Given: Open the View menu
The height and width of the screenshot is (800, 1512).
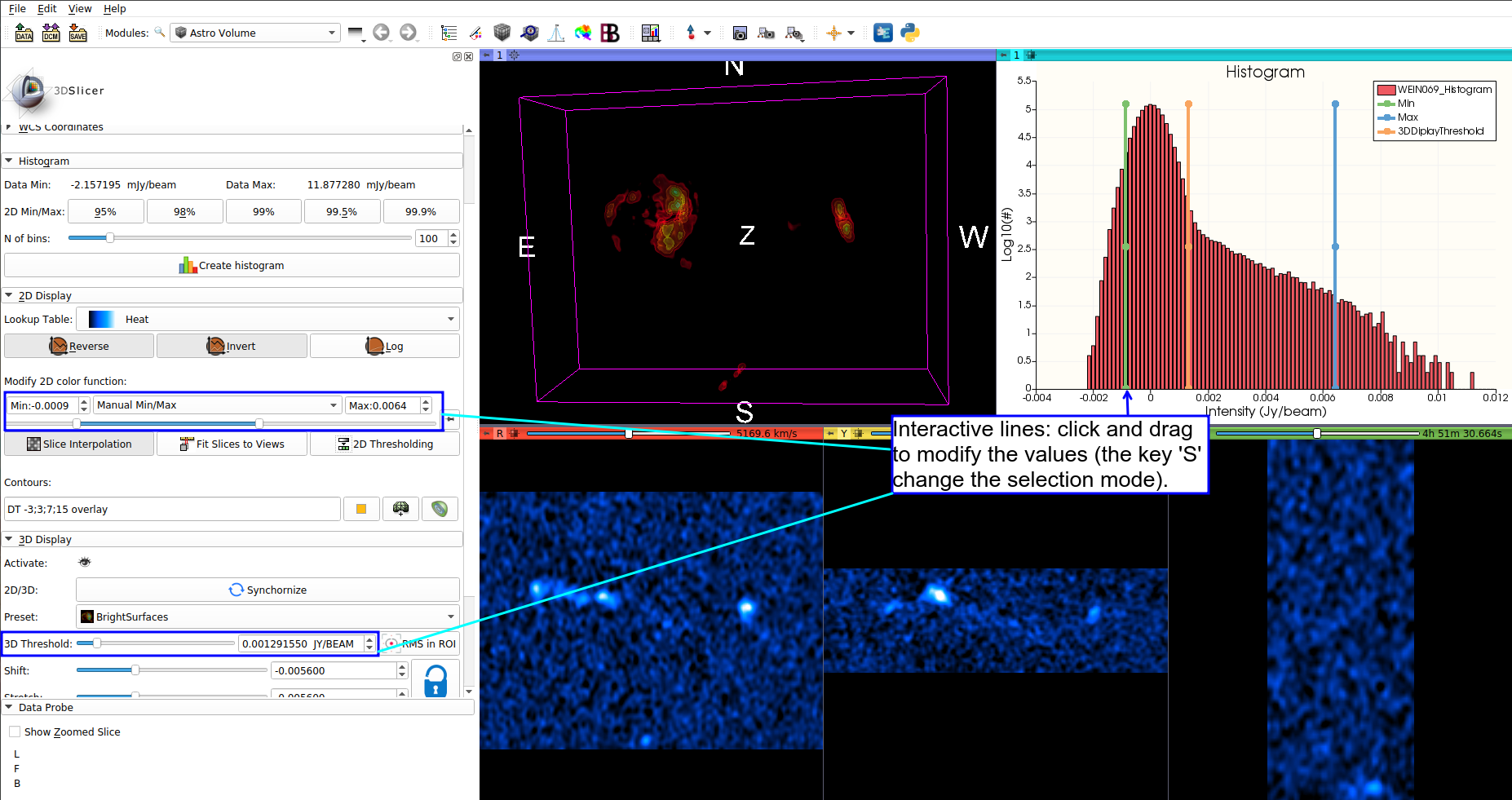Looking at the screenshot, I should 80,8.
